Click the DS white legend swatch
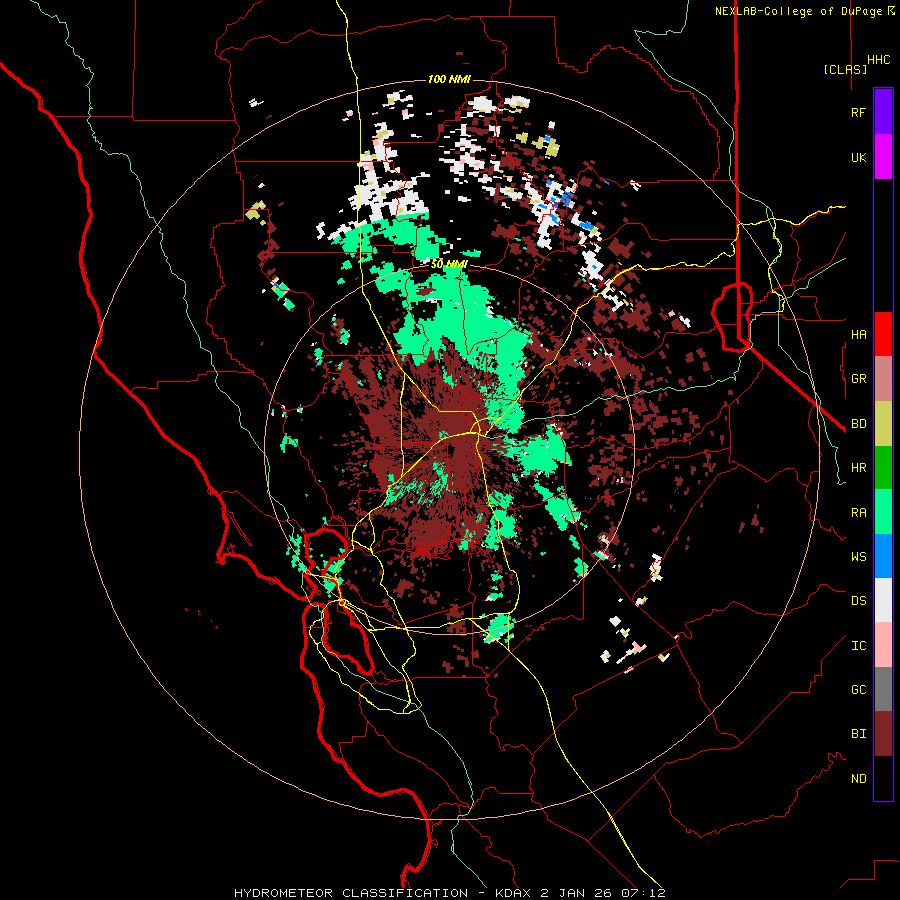The width and height of the screenshot is (900, 900). (x=883, y=600)
